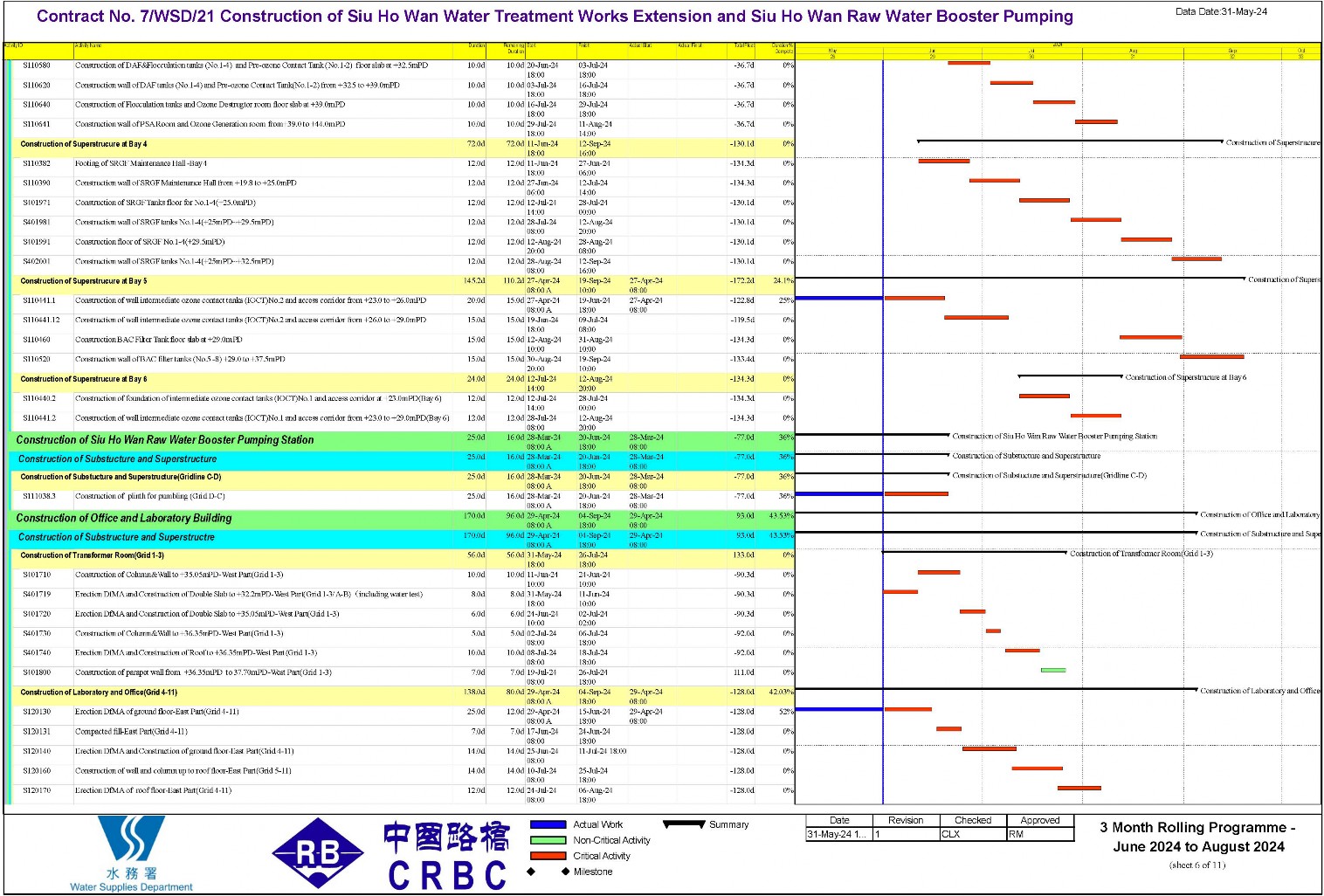Click the Critical Activity red legend swatch

point(548,856)
